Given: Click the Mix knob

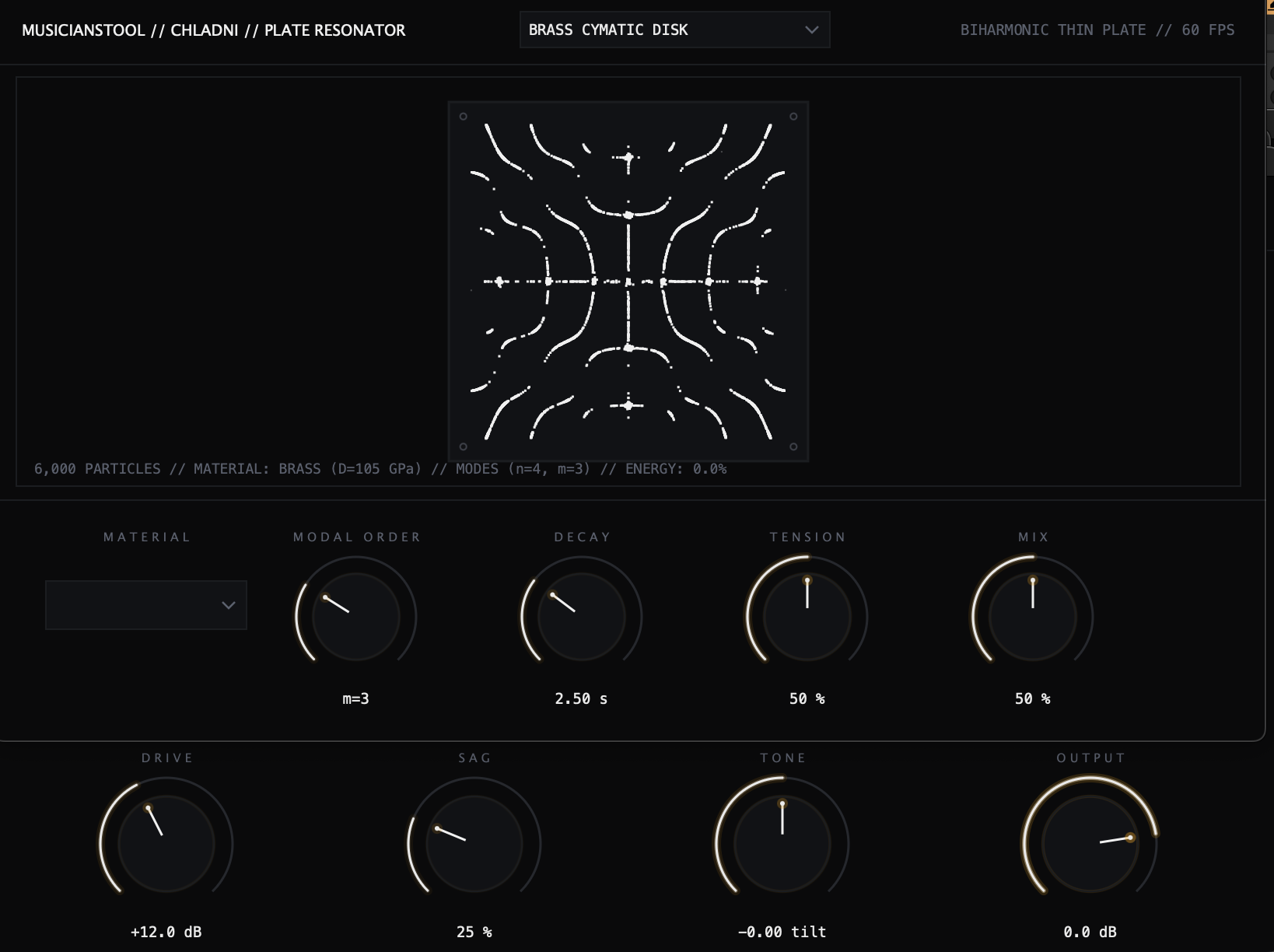Looking at the screenshot, I should pyautogui.click(x=1033, y=617).
